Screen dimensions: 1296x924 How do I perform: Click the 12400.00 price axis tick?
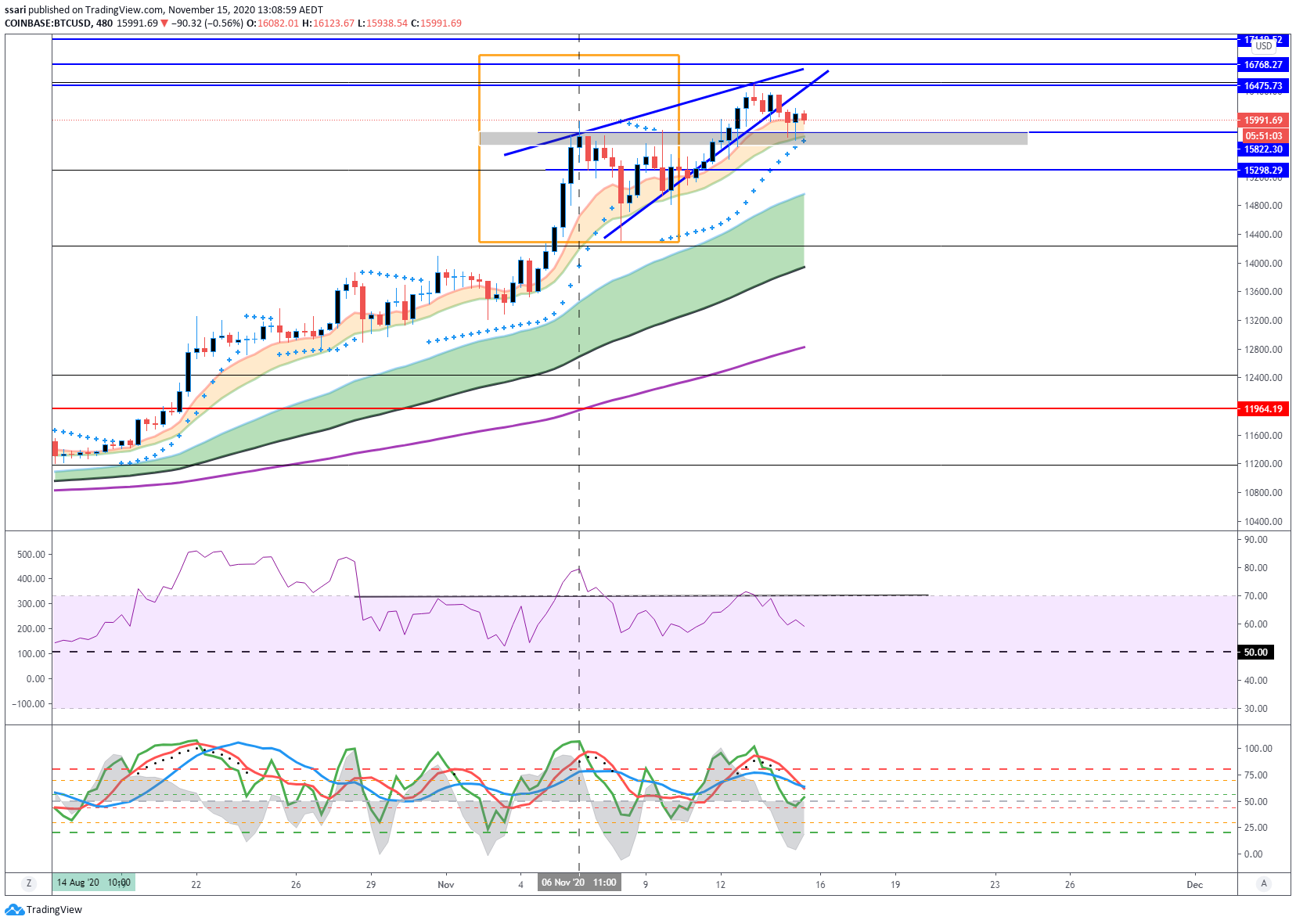pos(1263,378)
